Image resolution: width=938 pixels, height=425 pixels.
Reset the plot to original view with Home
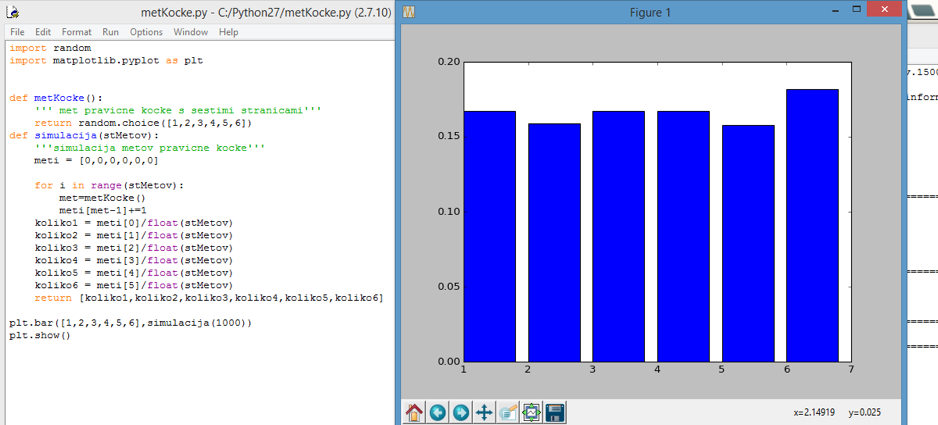(414, 412)
